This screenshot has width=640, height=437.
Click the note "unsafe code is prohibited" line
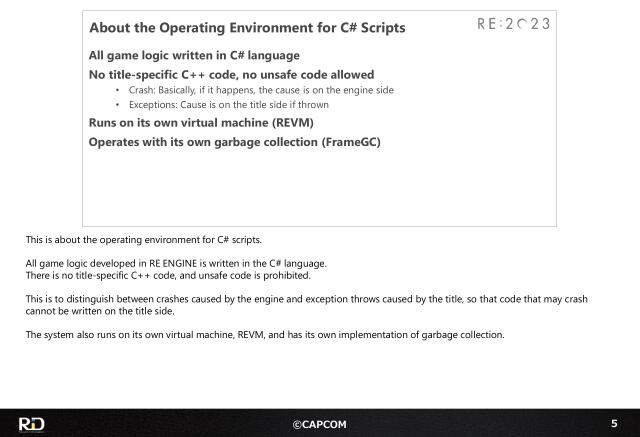168,275
